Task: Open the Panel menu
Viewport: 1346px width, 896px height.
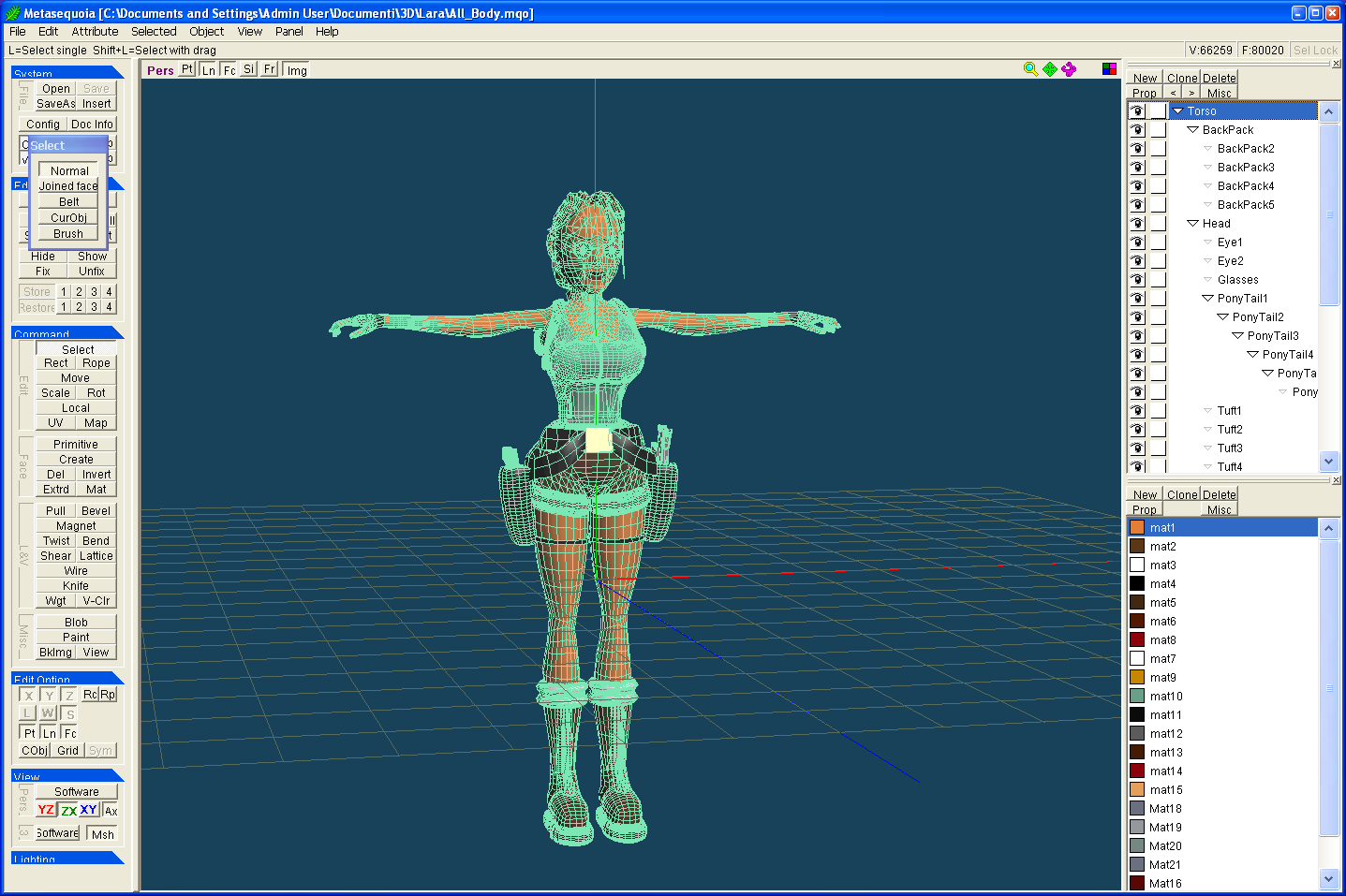Action: pyautogui.click(x=288, y=31)
